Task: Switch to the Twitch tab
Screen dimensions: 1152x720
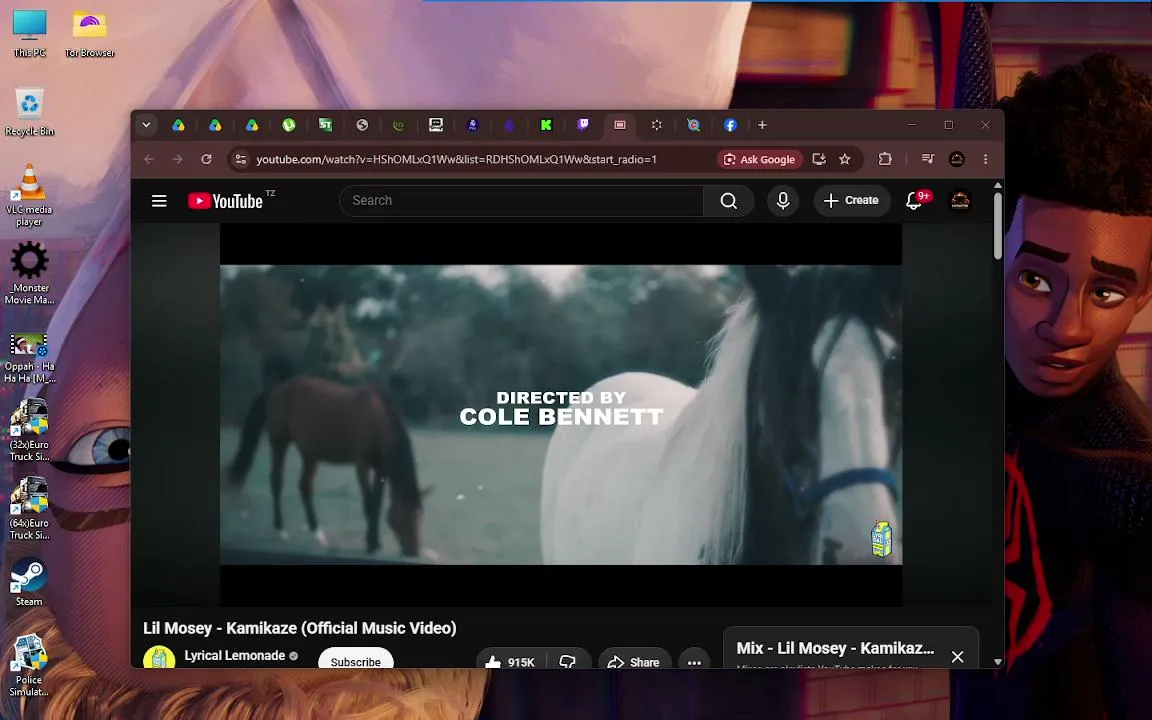Action: coord(583,125)
